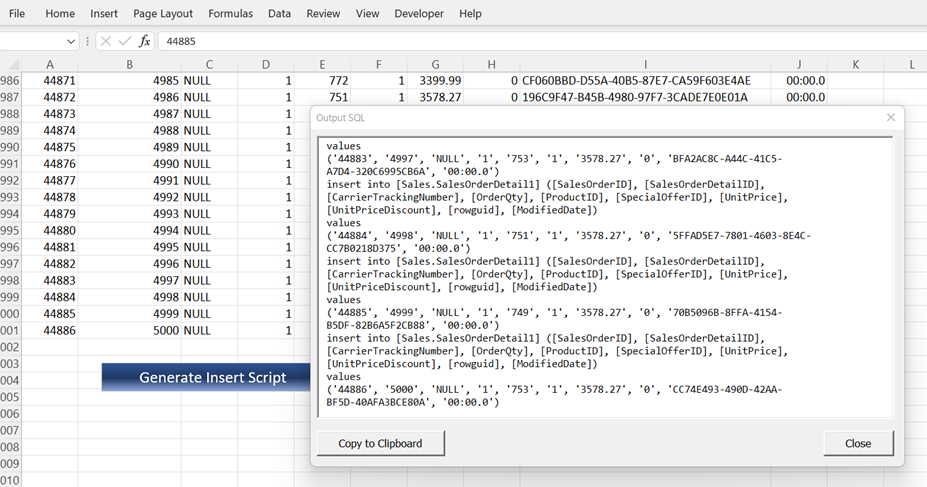This screenshot has height=487, width=927.
Task: Select the 00:00.0 cell in row 986
Action: (799, 80)
